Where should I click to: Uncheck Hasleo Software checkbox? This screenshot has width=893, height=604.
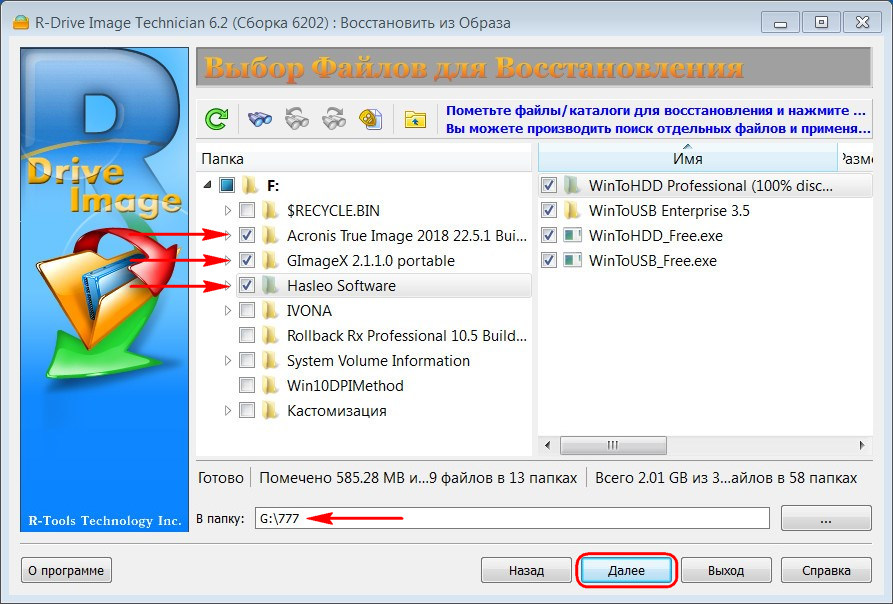247,285
